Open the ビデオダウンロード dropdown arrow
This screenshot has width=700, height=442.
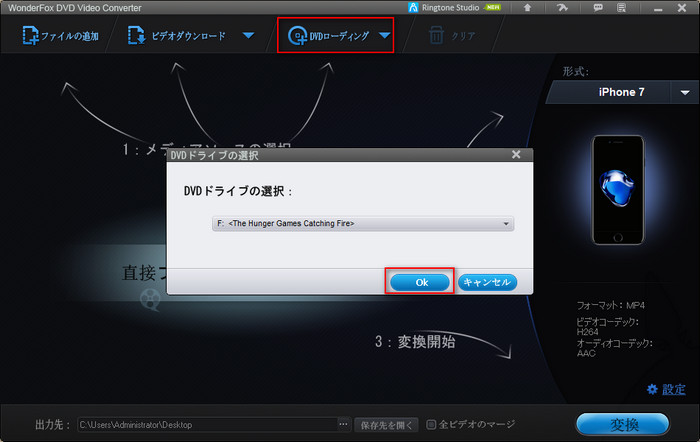coord(249,37)
